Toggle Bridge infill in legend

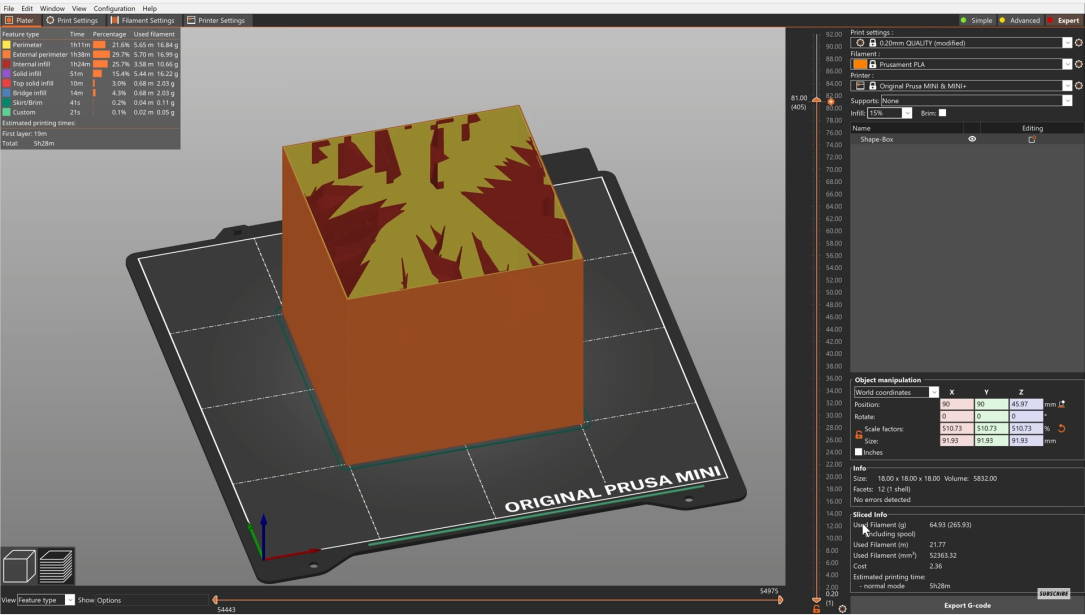[x=24, y=93]
